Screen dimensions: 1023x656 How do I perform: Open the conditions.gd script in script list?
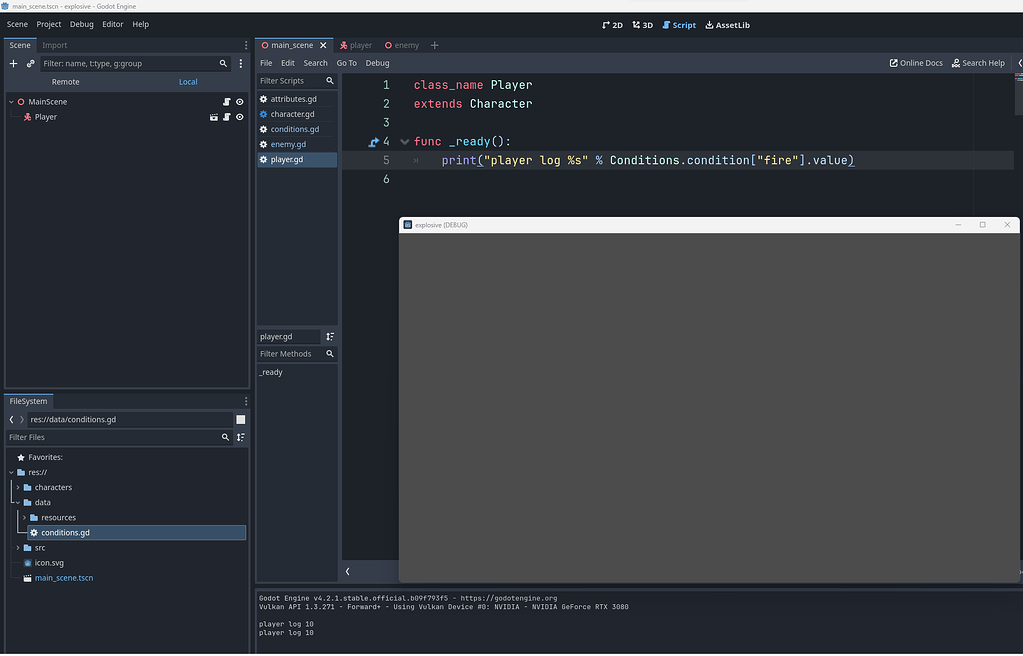pyautogui.click(x=293, y=128)
